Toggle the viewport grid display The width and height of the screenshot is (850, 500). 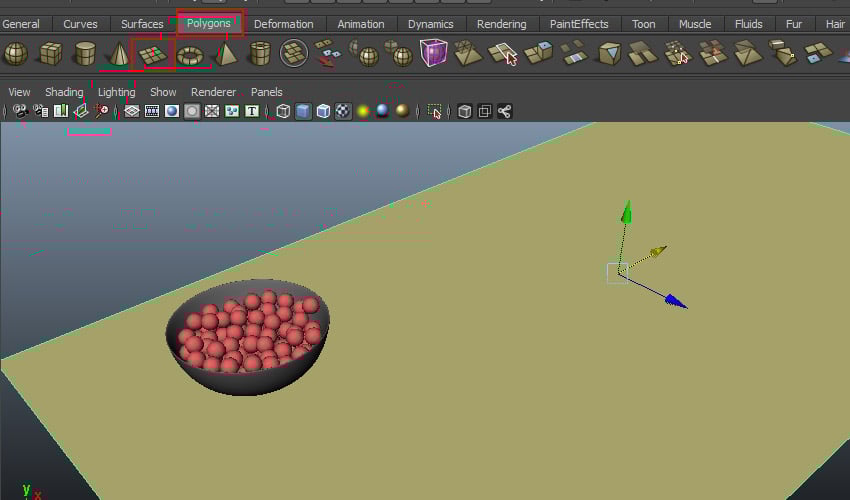coord(132,111)
